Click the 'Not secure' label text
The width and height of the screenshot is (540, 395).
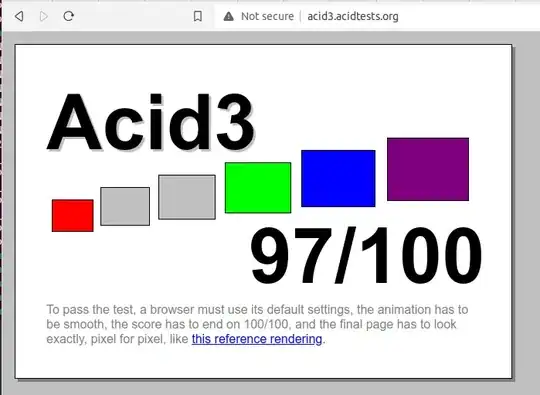click(x=267, y=16)
